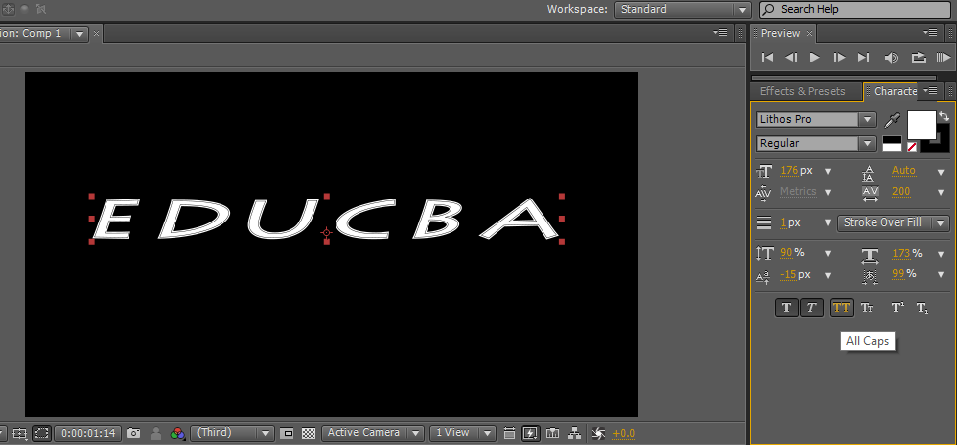Step forward one frame

pos(839,57)
